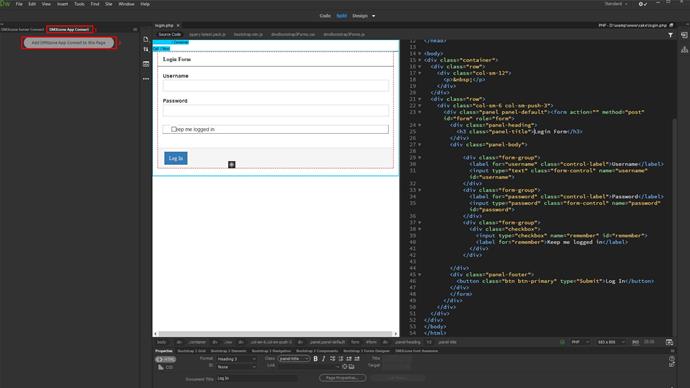The height and width of the screenshot is (388, 690).
Task: Open the Insert menu
Action: [x=62, y=4]
